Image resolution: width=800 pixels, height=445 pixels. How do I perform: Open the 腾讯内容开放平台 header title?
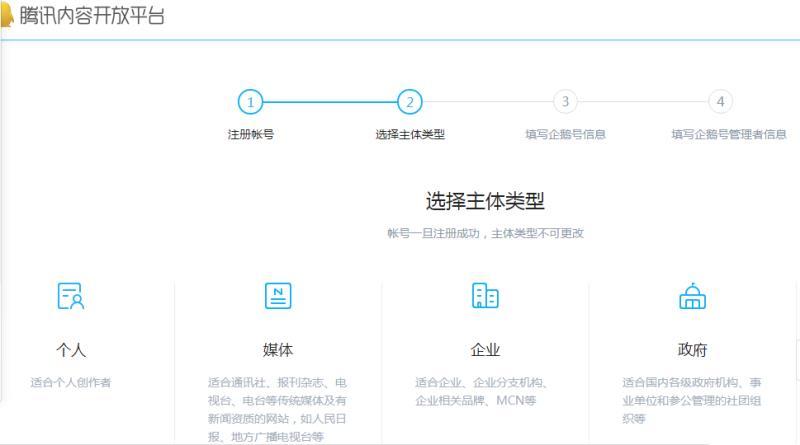click(92, 16)
